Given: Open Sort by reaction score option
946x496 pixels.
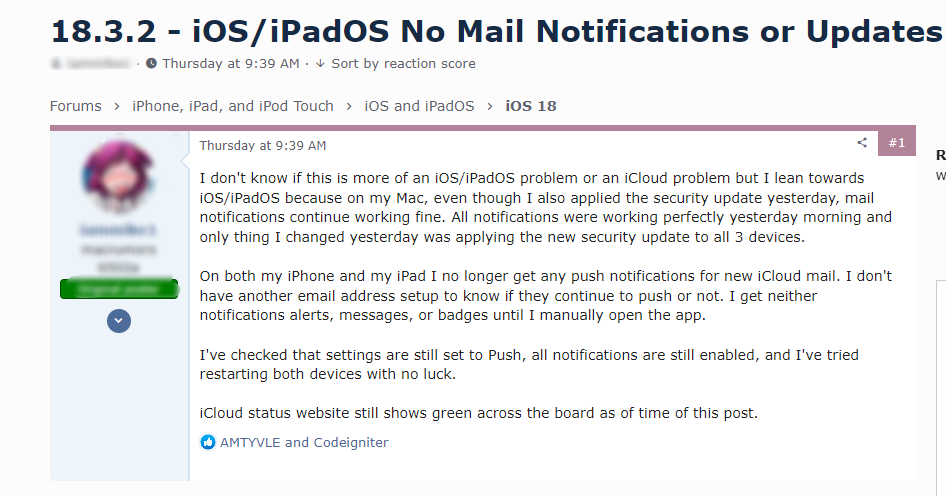Looking at the screenshot, I should tap(403, 63).
